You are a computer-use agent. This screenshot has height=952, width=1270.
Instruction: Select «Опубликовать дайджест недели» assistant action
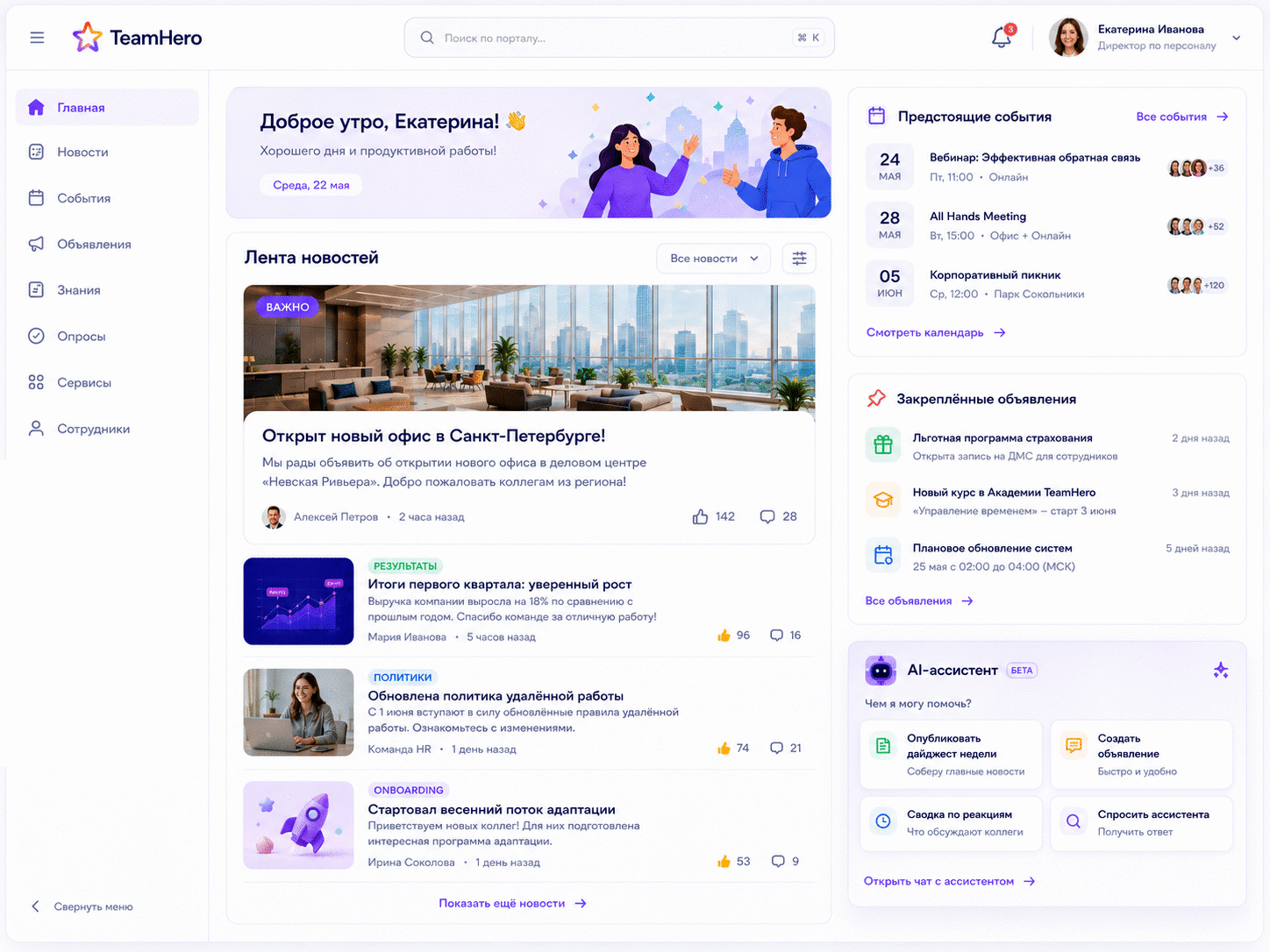coord(952,755)
